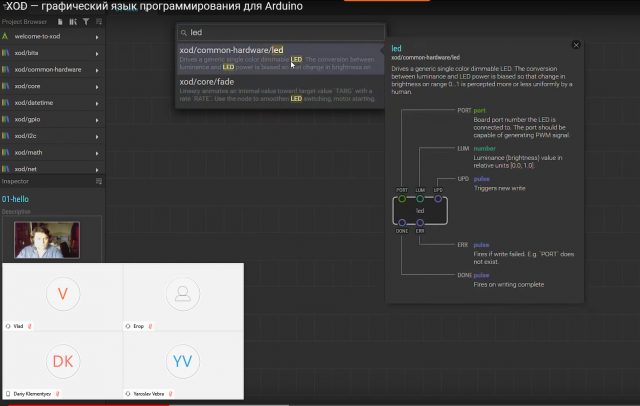Click the magnifier icon in search box
The height and width of the screenshot is (406, 640).
tap(184, 33)
